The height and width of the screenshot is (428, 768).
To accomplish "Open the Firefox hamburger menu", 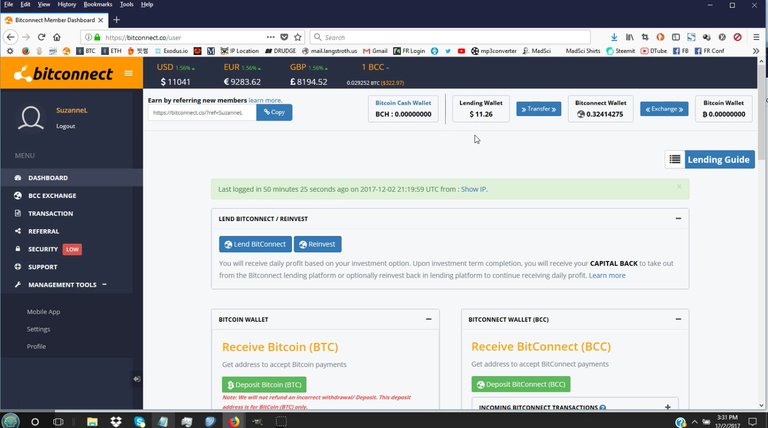I will pyautogui.click(x=756, y=37).
